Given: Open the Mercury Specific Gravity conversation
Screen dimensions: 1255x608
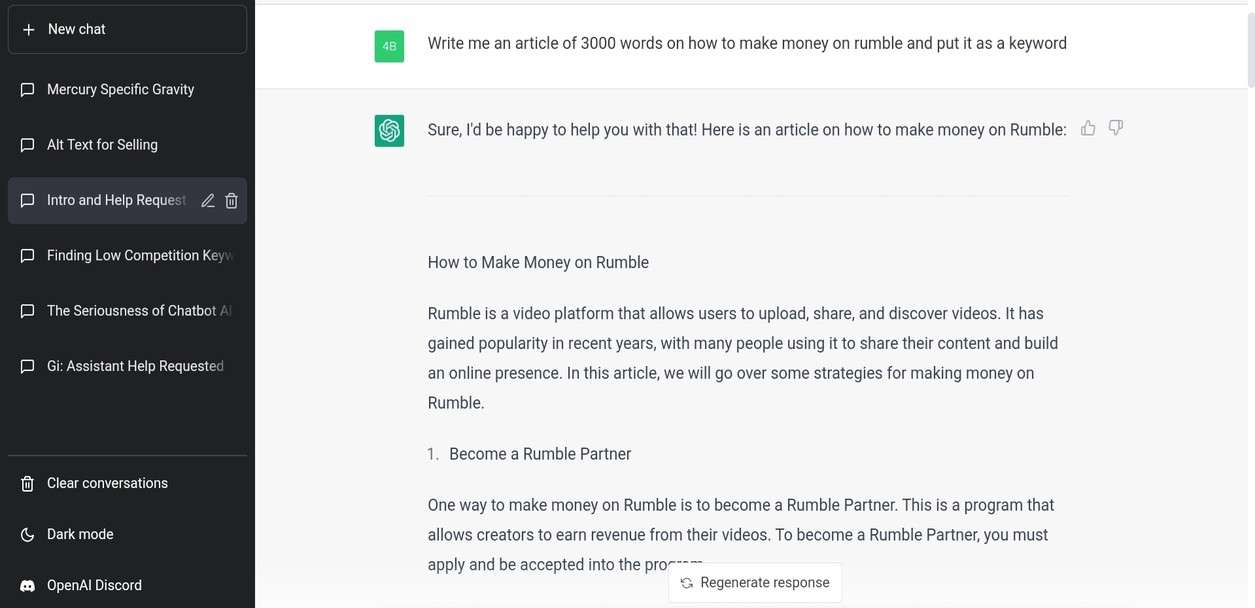Looking at the screenshot, I should [x=127, y=89].
